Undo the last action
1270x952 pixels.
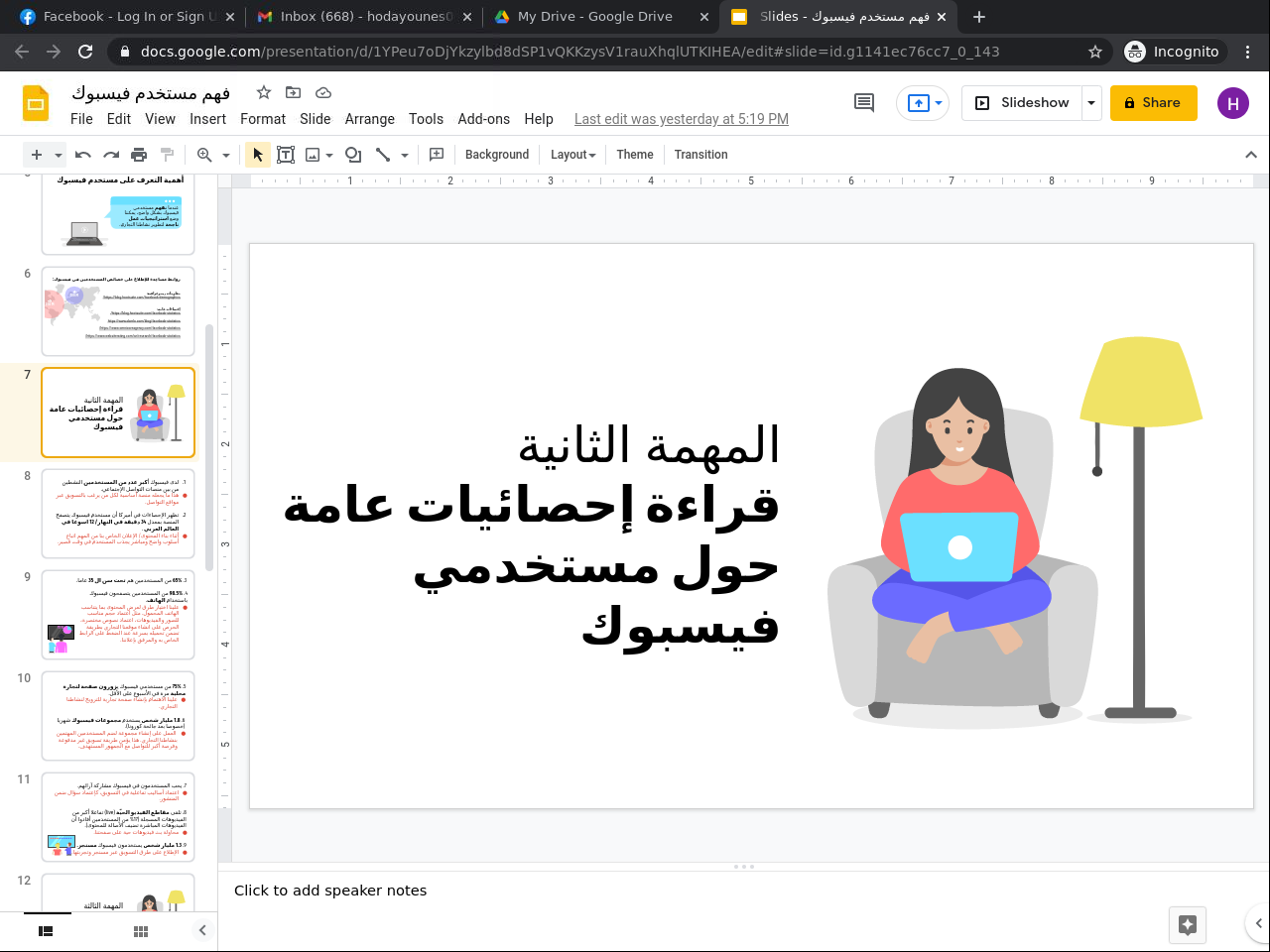point(83,155)
